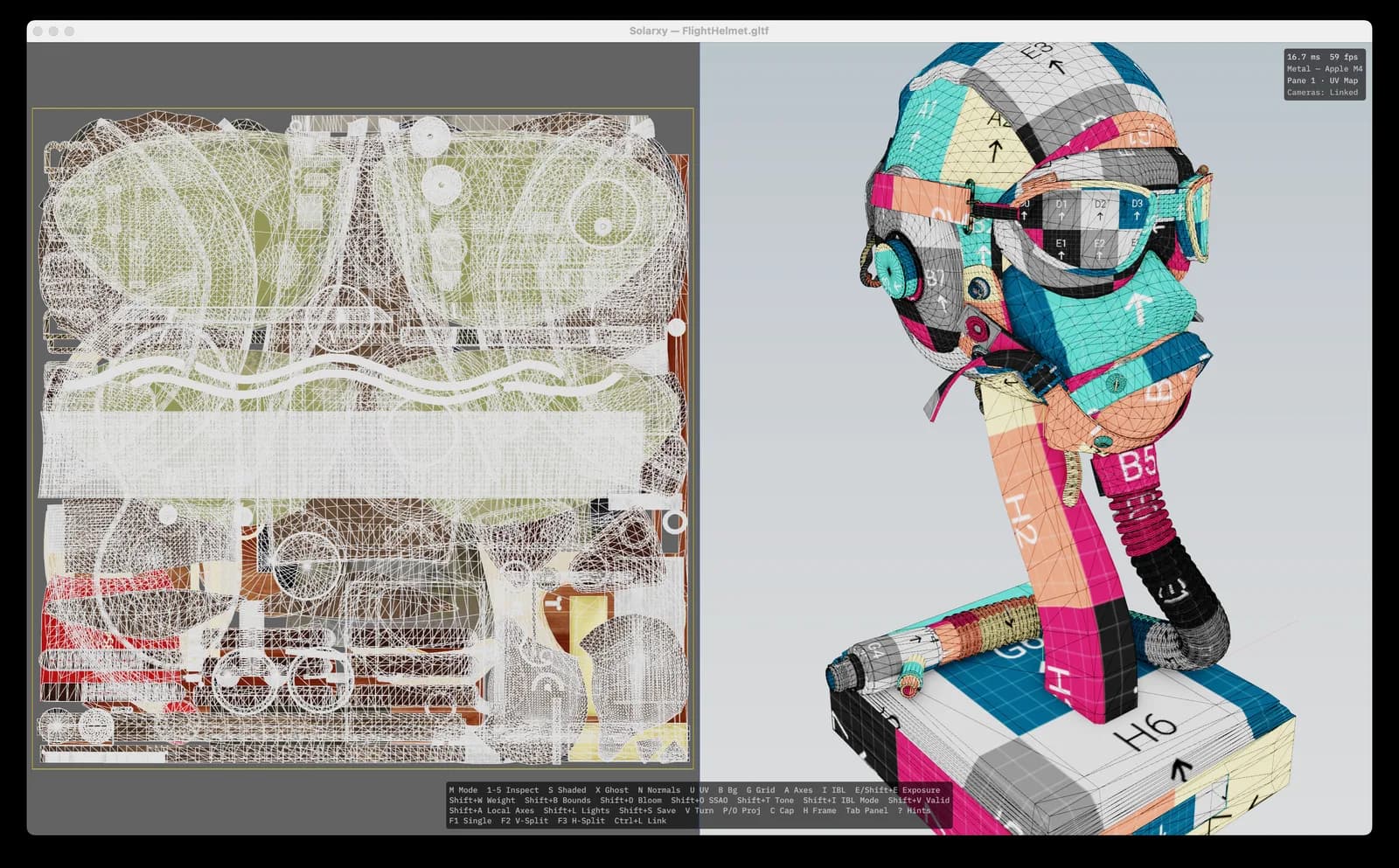Click the 'Pane 1 · UV Map' stats line
The width and height of the screenshot is (1399, 868).
tap(1323, 80)
